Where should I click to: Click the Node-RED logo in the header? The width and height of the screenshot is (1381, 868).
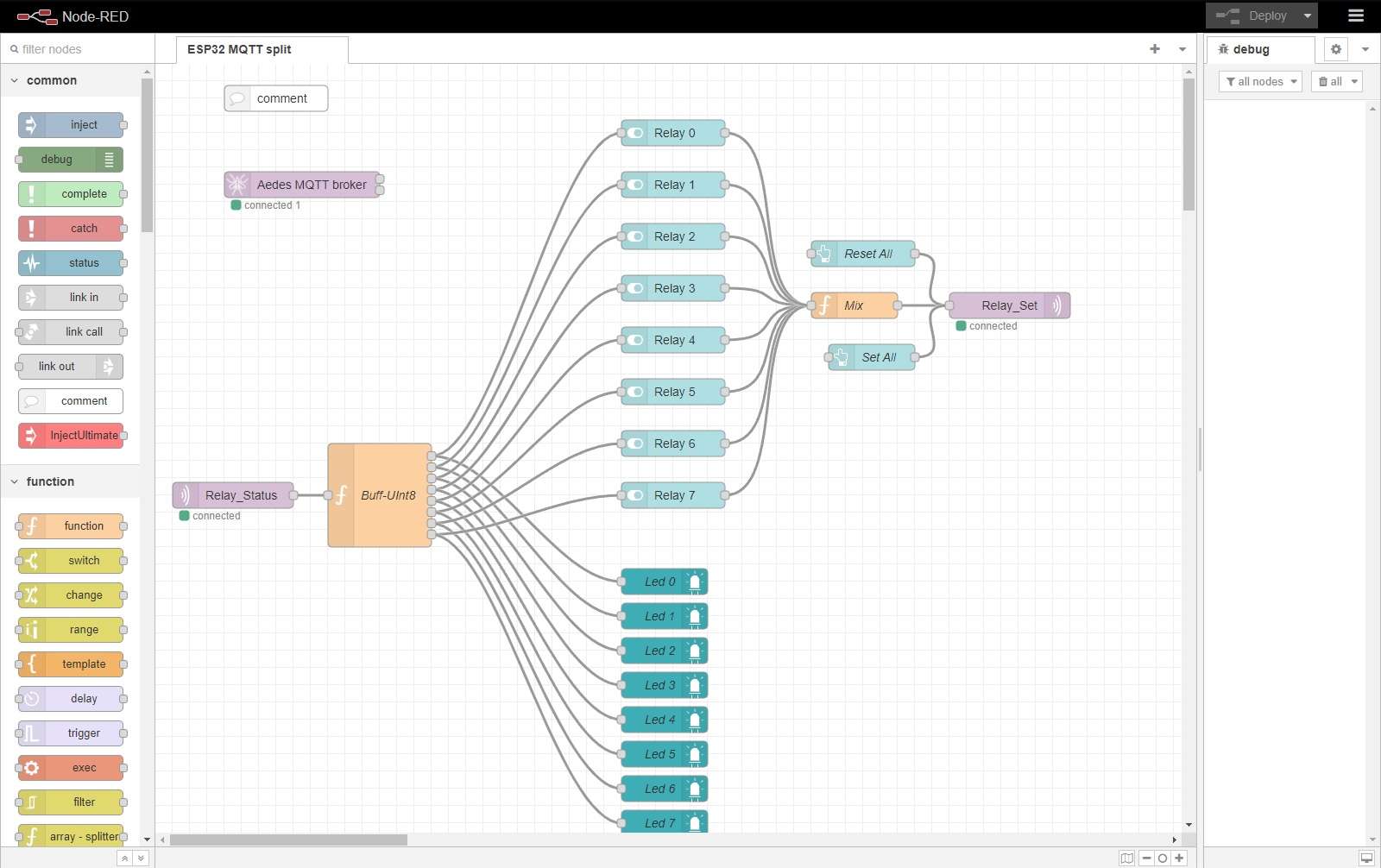(x=35, y=16)
